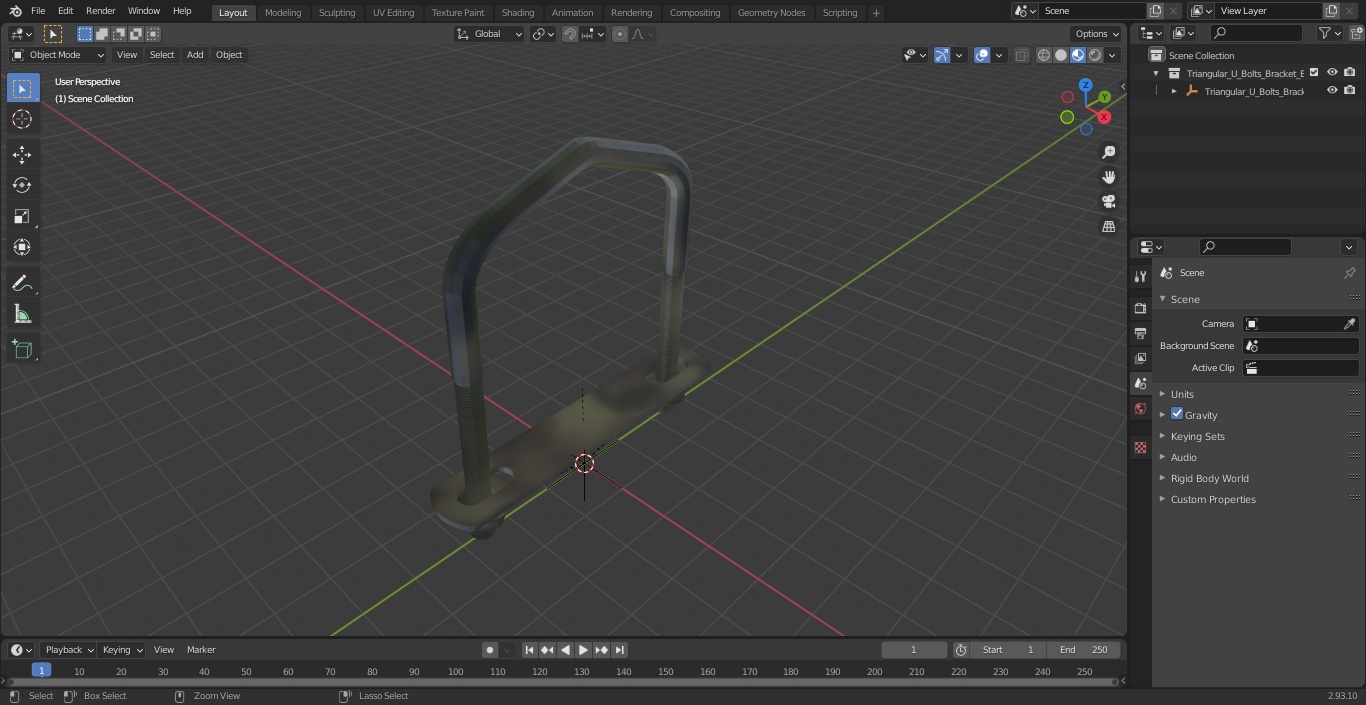Toggle snapping magnet button

(570, 34)
